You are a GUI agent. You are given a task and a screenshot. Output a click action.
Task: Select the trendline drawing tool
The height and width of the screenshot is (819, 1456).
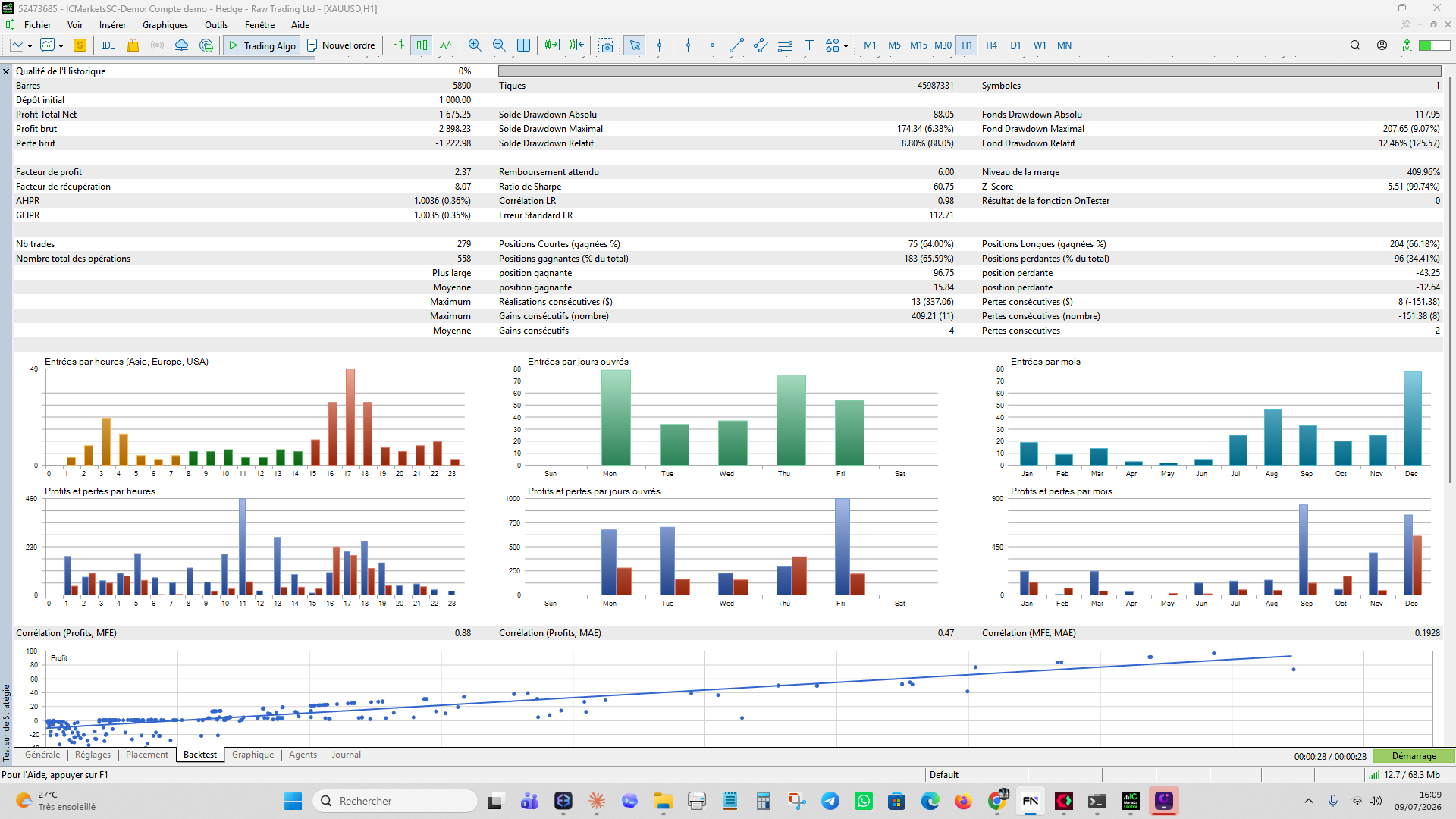[x=736, y=45]
